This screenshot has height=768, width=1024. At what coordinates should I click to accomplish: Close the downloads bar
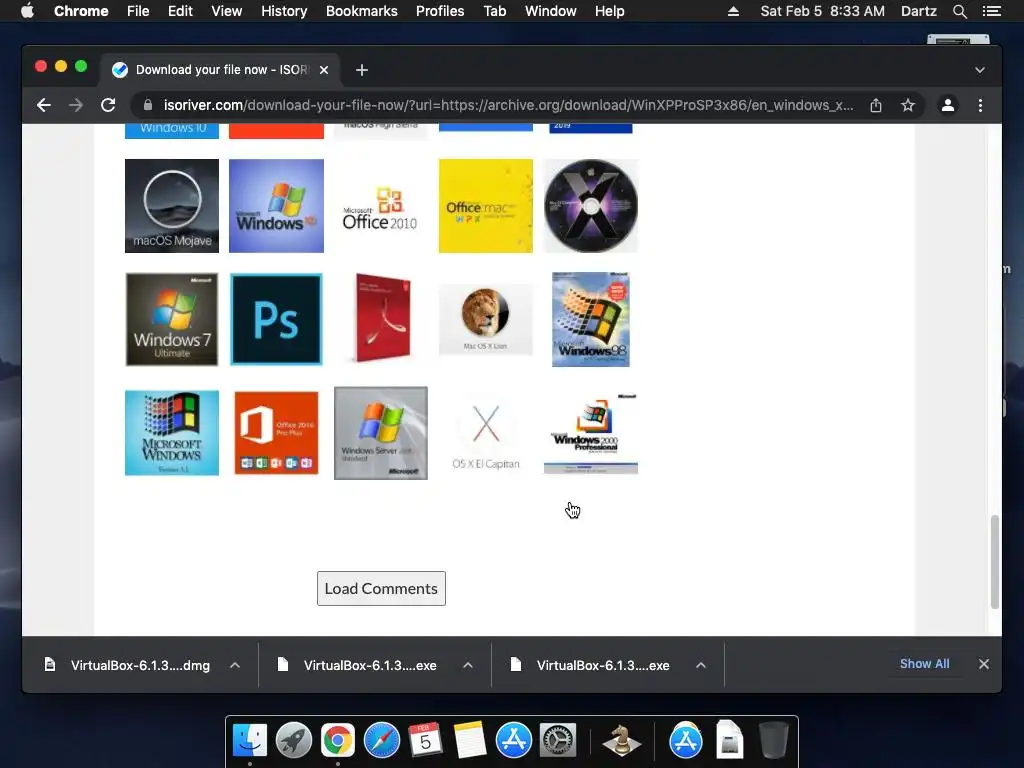coord(984,664)
